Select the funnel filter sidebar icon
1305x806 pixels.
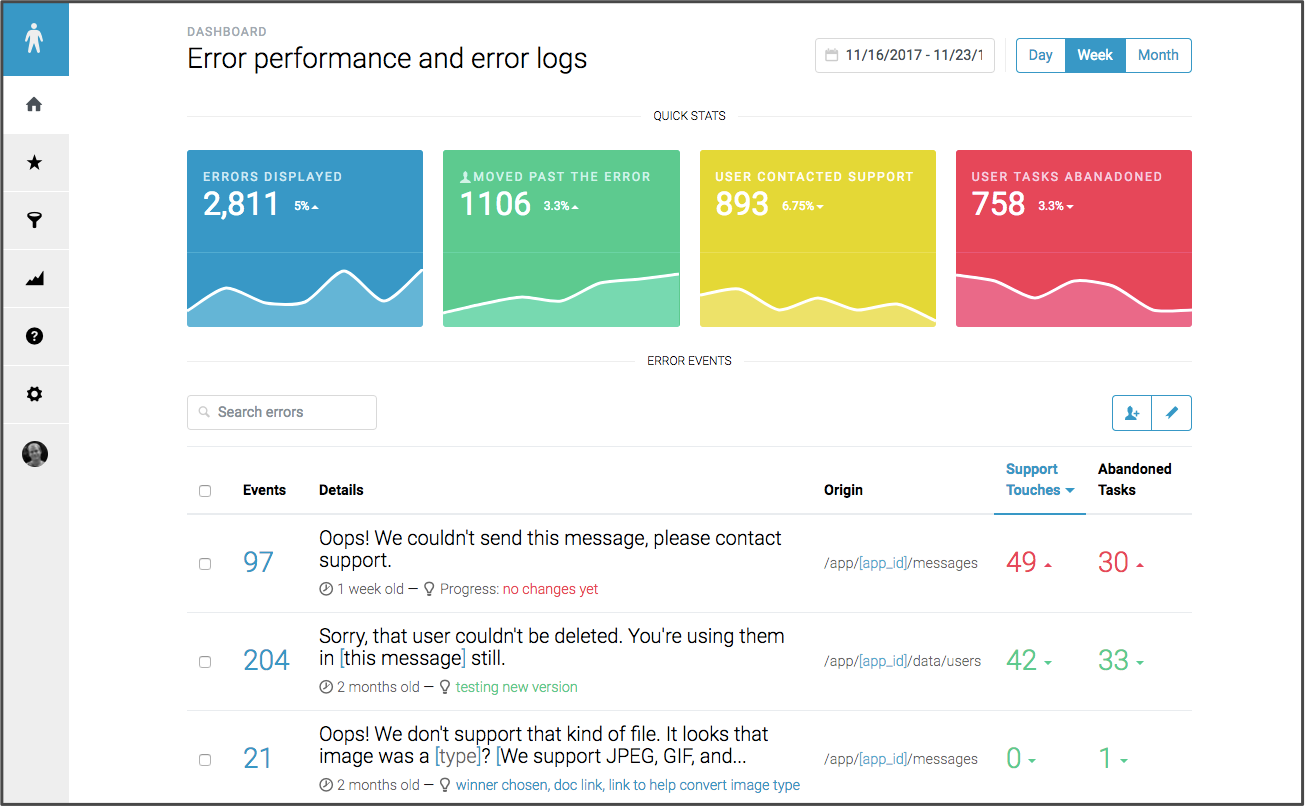[x=35, y=221]
